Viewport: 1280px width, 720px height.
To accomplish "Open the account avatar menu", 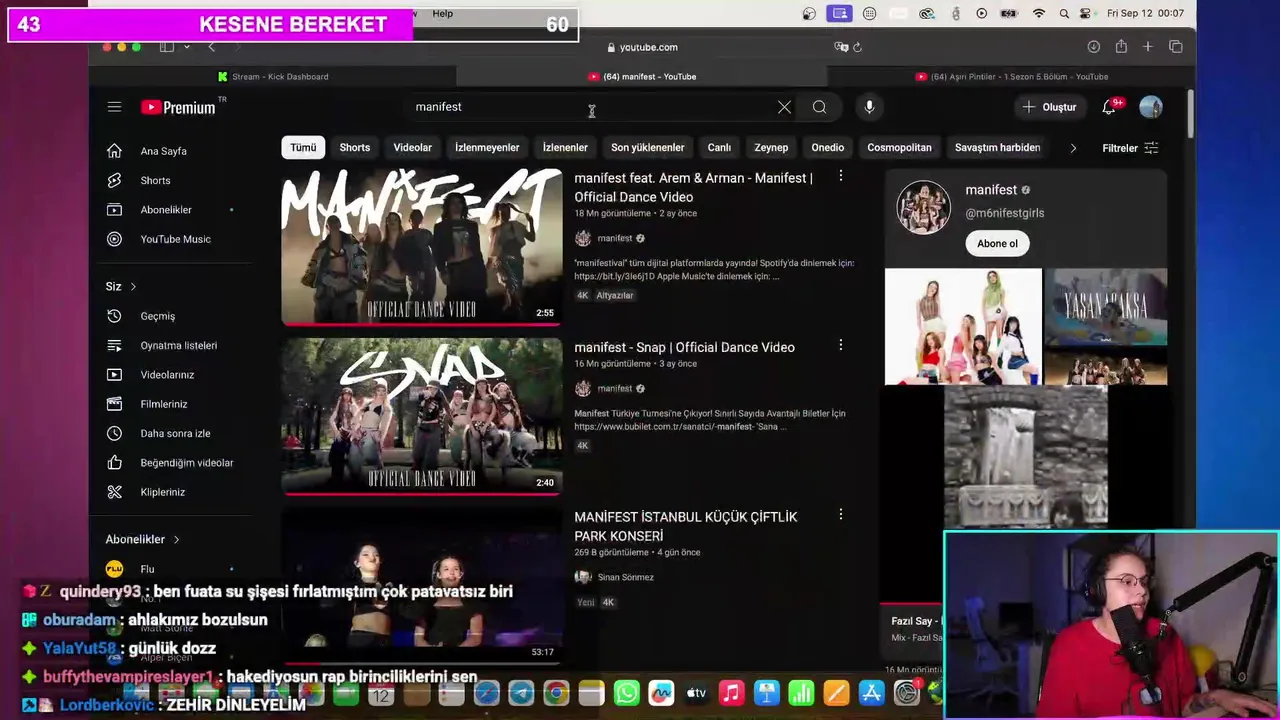I will pos(1151,107).
